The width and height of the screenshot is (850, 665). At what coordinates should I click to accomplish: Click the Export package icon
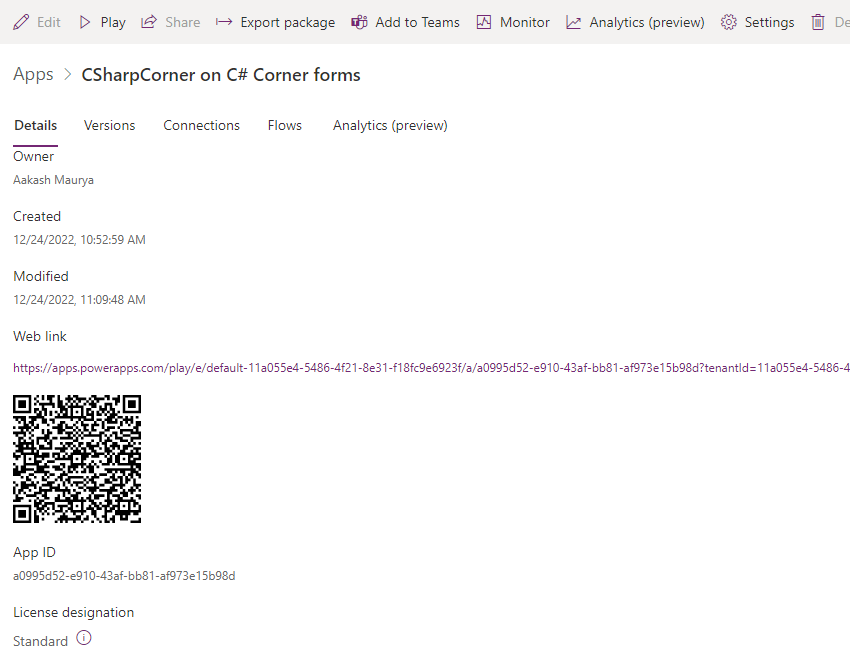(226, 21)
